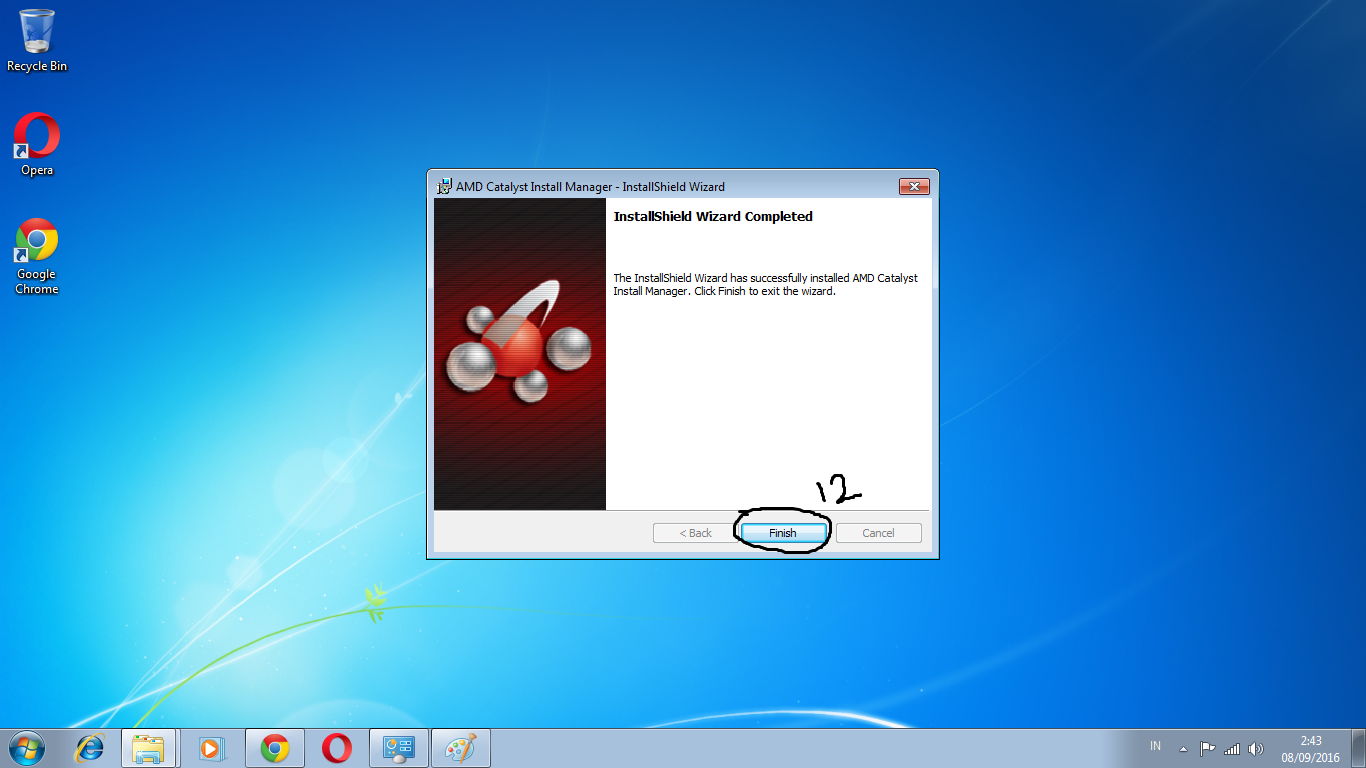This screenshot has height=768, width=1366.
Task: Open Windows Explorer from the taskbar
Action: tap(149, 747)
